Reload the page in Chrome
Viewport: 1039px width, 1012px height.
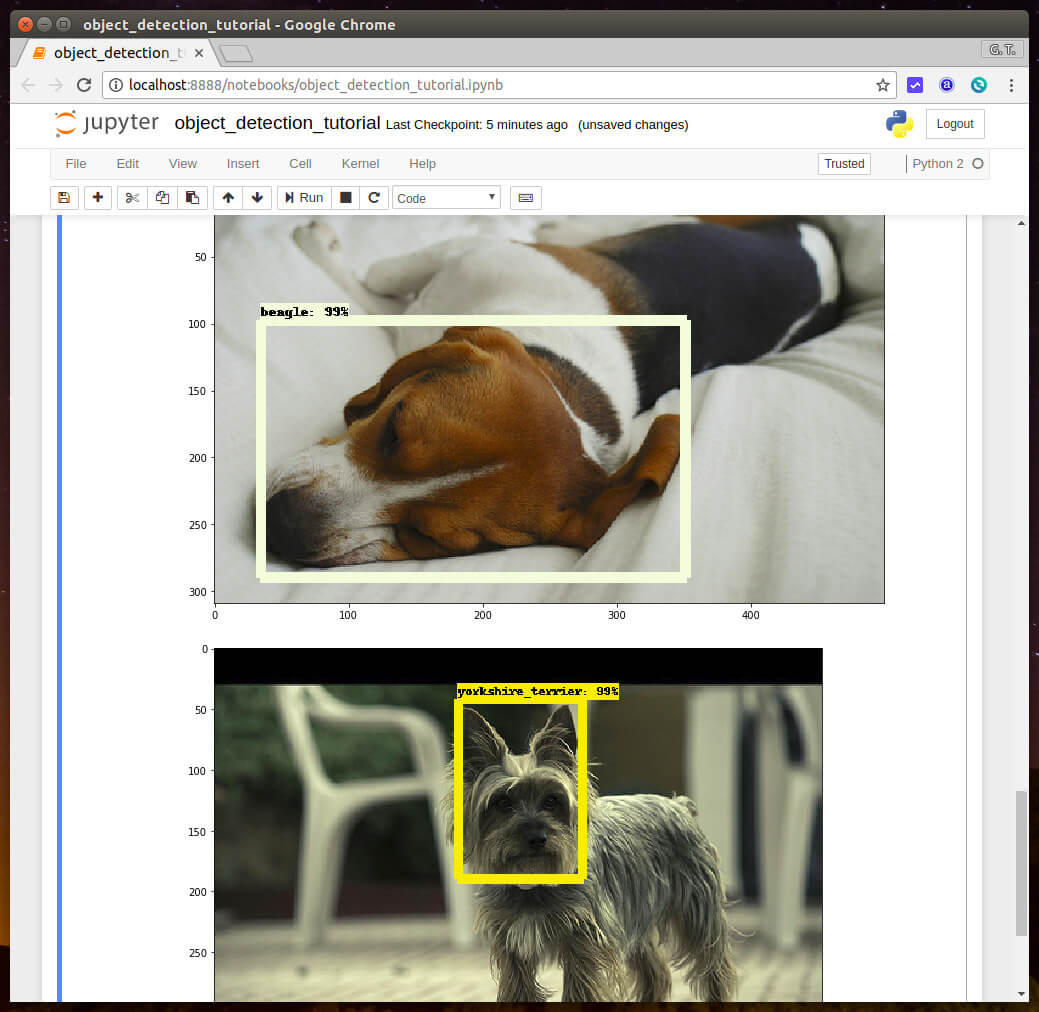click(84, 85)
